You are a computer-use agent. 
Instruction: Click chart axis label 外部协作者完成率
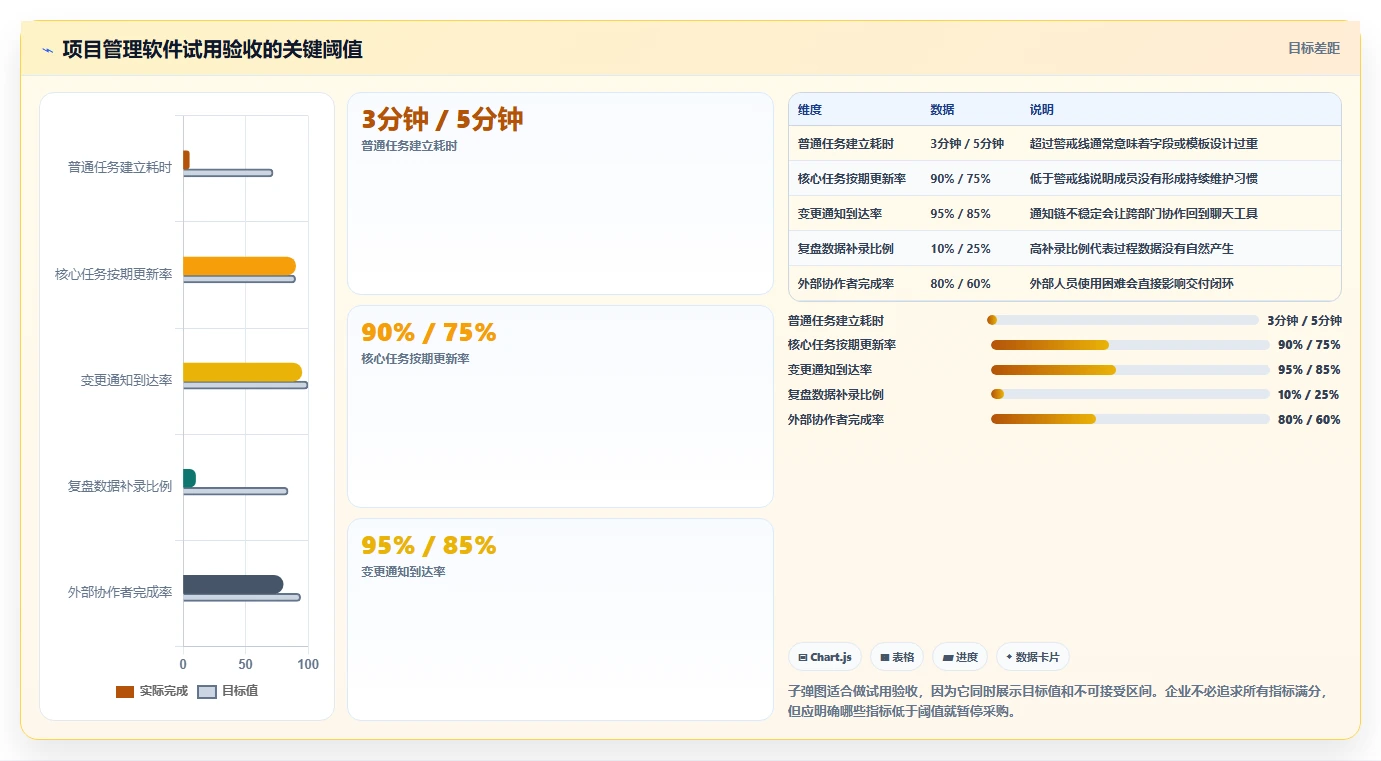pos(120,592)
